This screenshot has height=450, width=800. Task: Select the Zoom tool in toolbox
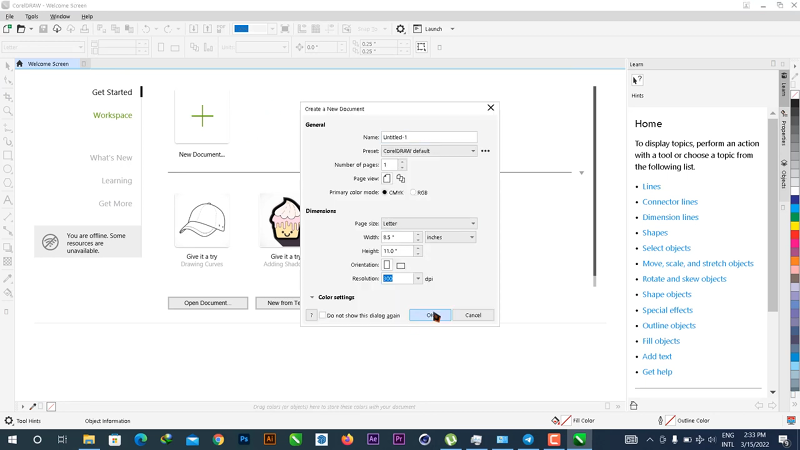[8, 111]
